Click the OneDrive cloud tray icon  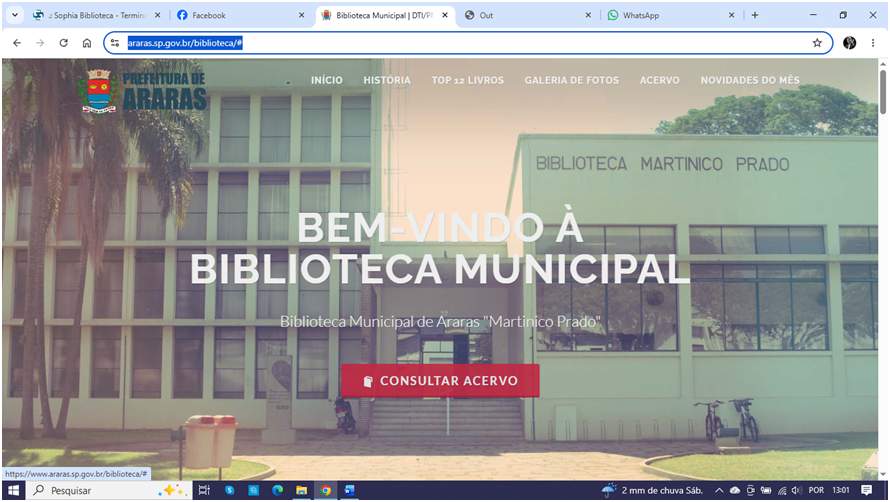coord(735,490)
